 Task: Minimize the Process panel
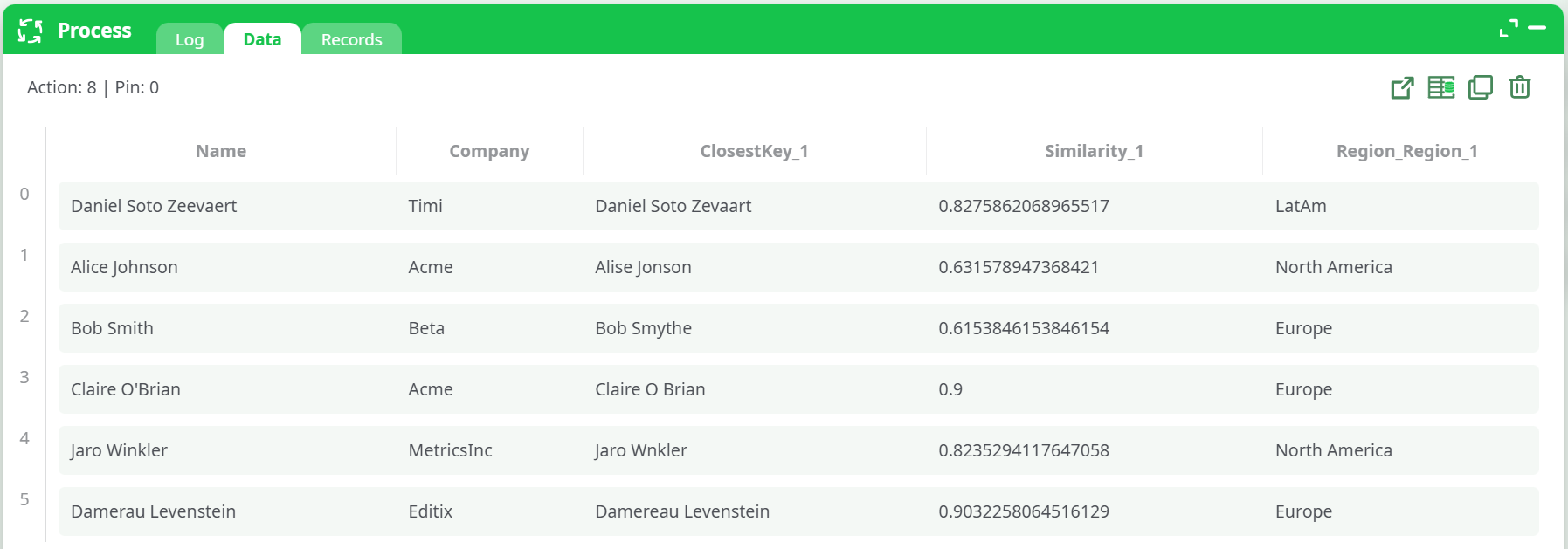pos(1537,27)
